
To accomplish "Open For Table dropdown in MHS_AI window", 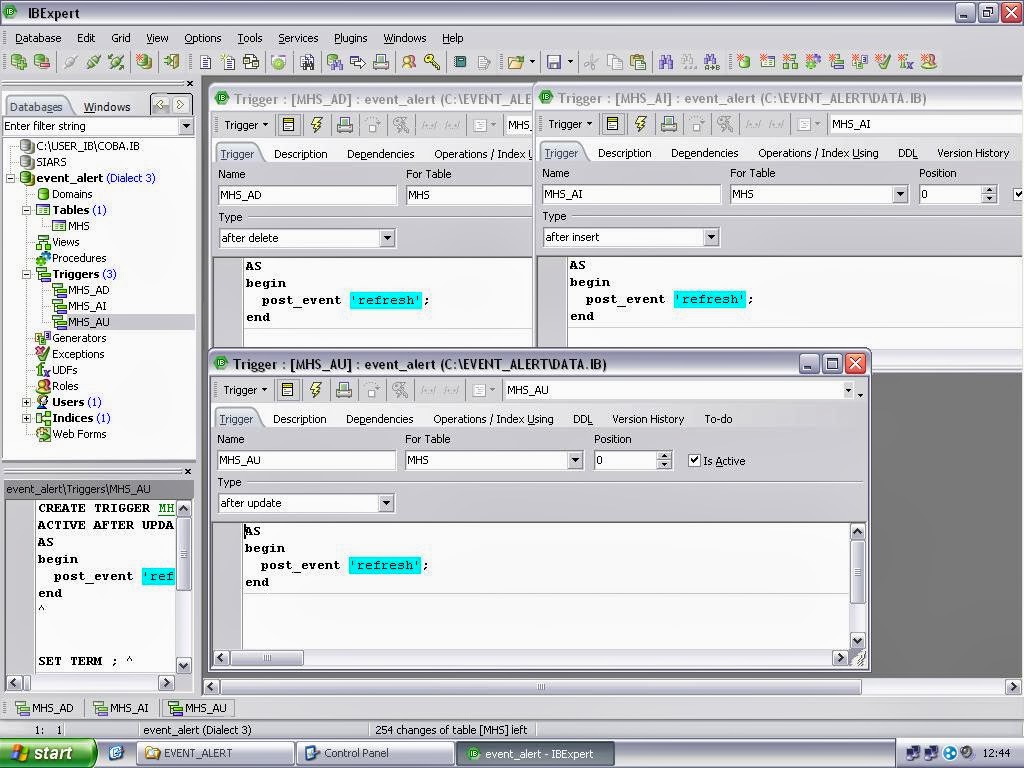I will 900,194.
